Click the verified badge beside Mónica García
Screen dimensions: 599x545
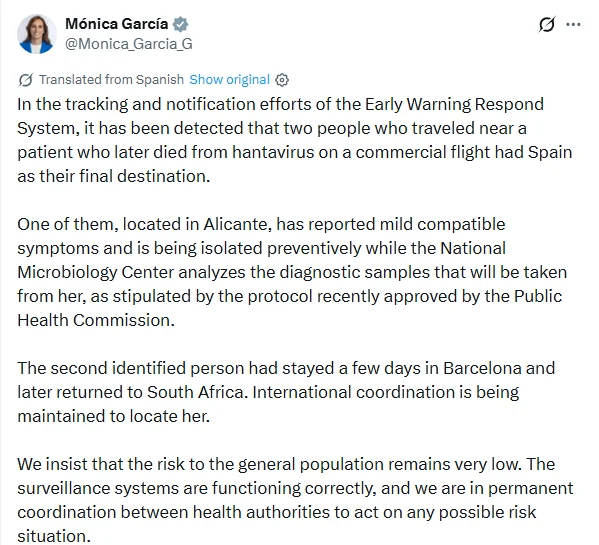[180, 24]
